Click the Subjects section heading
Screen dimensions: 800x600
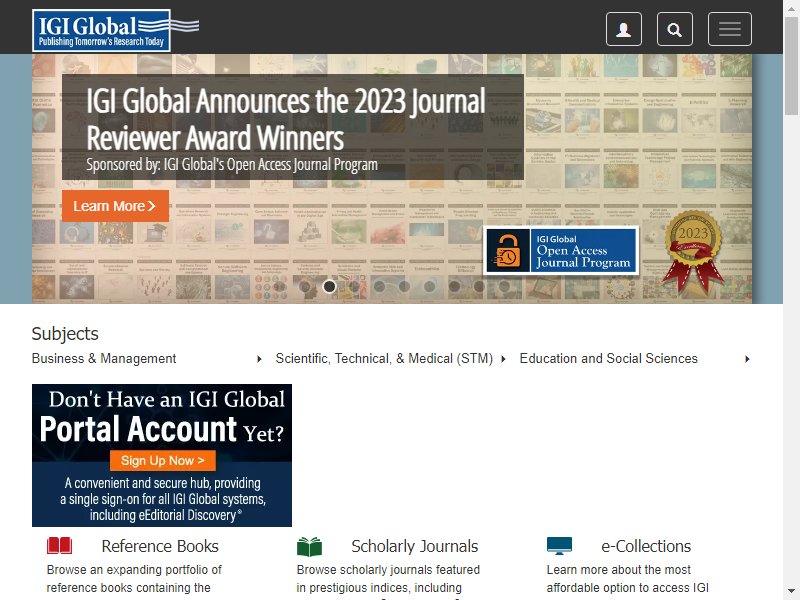pyautogui.click(x=65, y=334)
